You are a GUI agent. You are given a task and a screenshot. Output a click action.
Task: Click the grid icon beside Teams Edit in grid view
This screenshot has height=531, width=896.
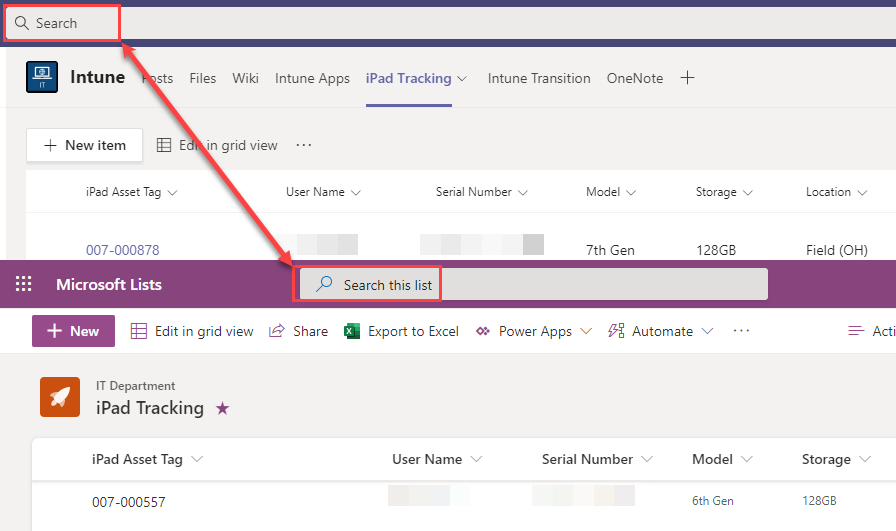tap(164, 145)
